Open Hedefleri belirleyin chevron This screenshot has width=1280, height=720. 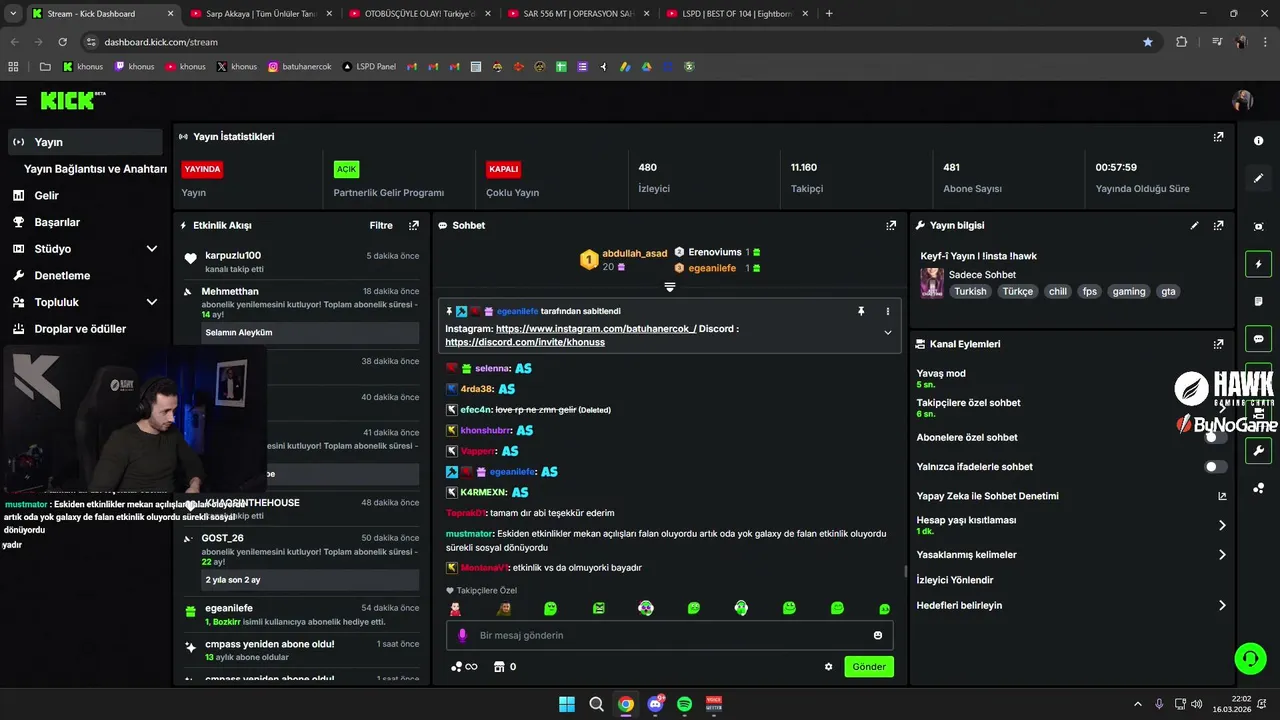pos(1222,605)
